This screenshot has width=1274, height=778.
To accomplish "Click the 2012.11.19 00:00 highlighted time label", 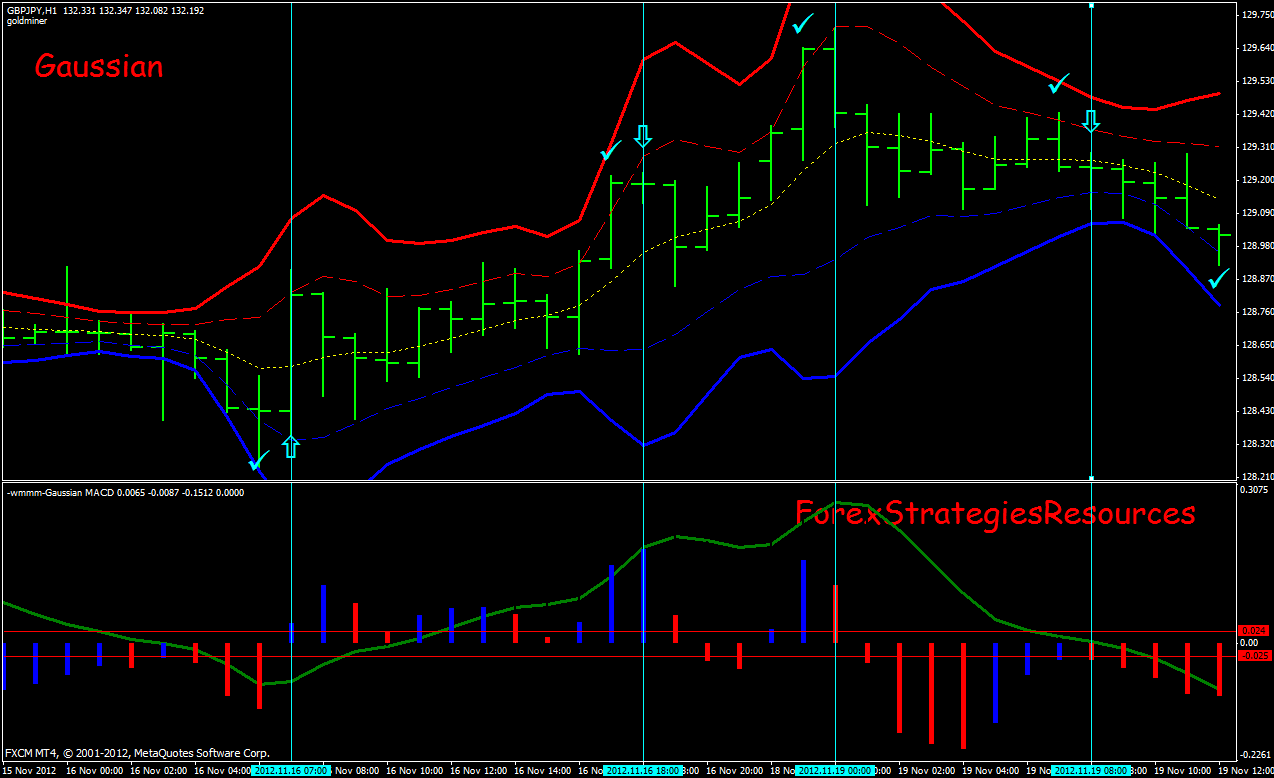I will [x=835, y=771].
